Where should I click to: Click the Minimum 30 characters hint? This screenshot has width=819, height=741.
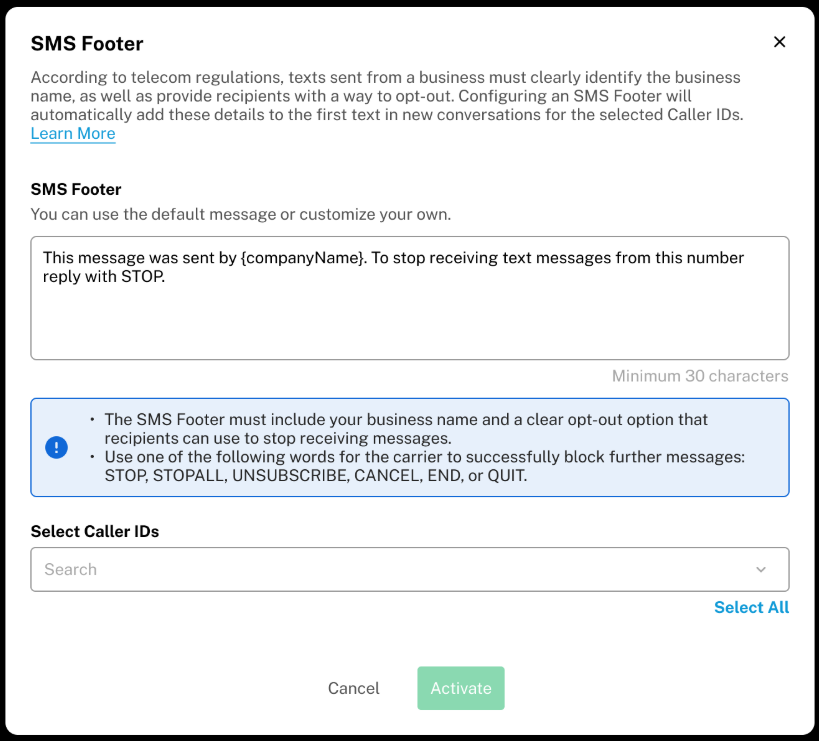click(700, 377)
